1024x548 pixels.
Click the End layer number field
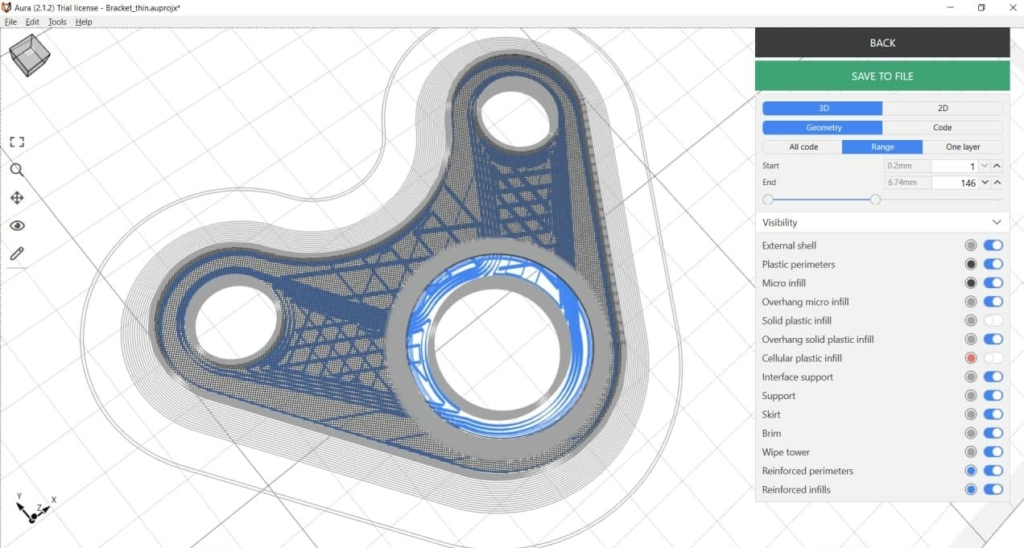pos(955,183)
